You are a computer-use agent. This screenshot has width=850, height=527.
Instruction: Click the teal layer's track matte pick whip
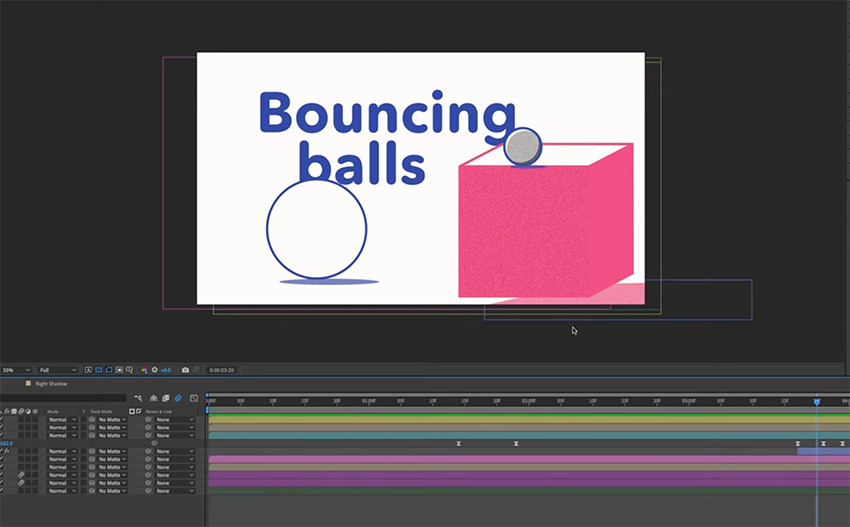pyautogui.click(x=92, y=435)
